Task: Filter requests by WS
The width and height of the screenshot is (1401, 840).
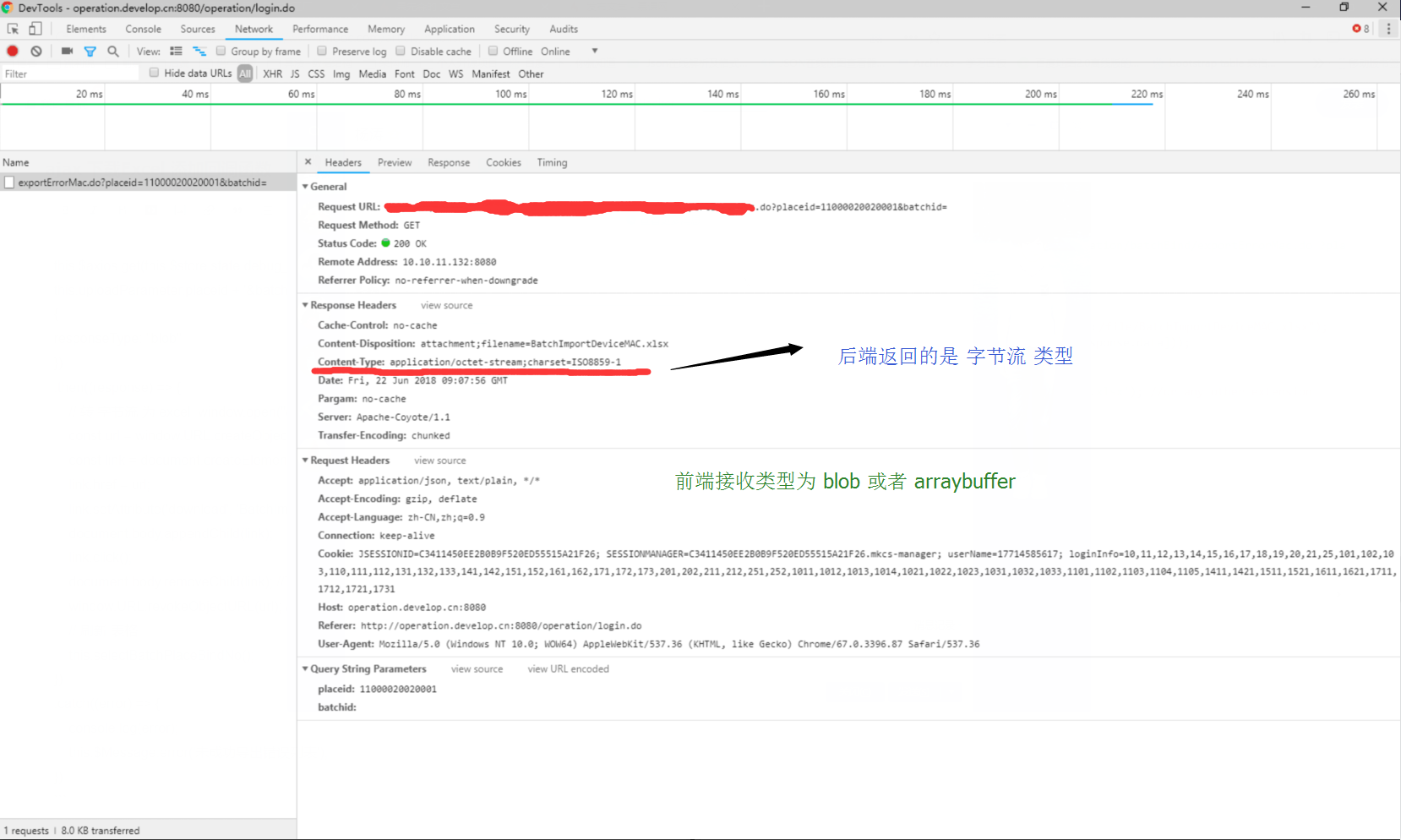Action: [x=456, y=74]
